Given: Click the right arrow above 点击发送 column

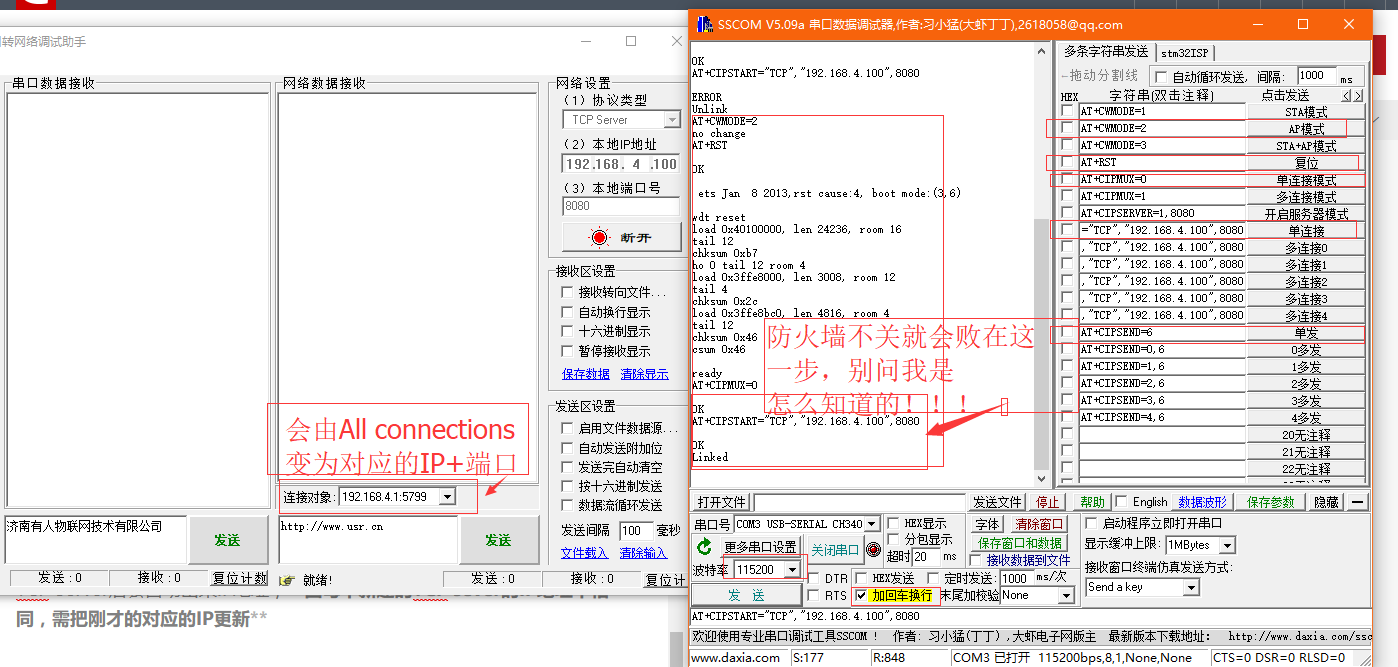Looking at the screenshot, I should pyautogui.click(x=1358, y=95).
